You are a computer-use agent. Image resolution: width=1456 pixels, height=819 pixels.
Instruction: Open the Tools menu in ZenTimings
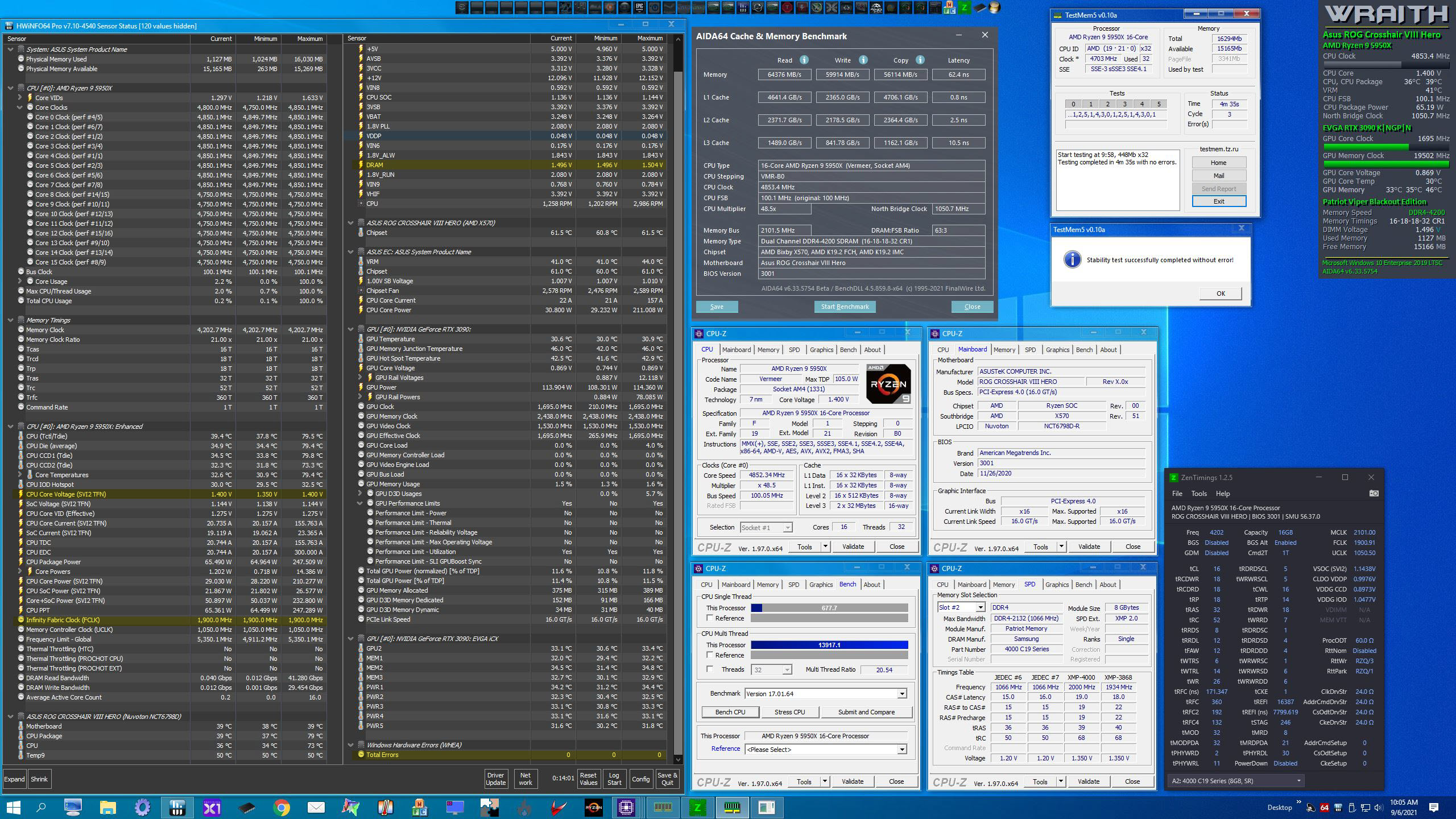click(x=1199, y=494)
